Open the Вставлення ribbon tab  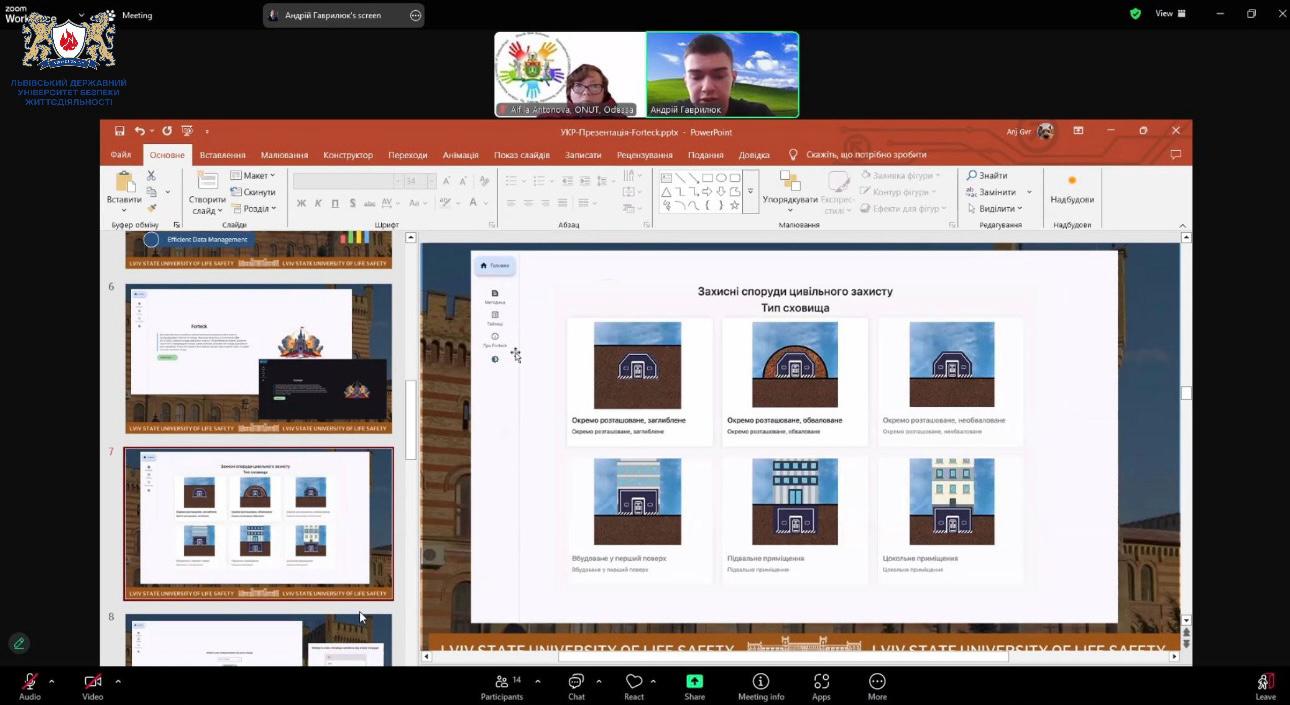222,155
